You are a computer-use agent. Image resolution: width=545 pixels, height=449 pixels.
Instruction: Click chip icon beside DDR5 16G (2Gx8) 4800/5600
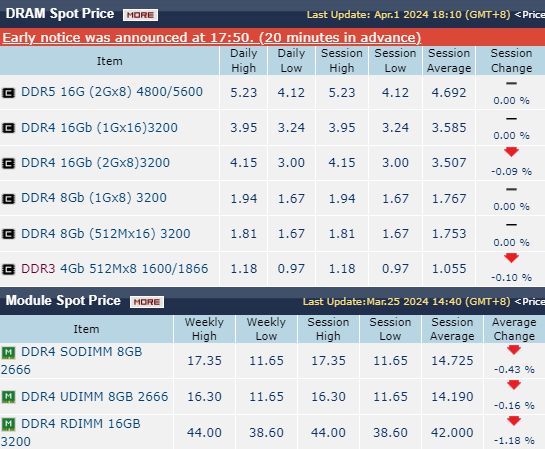9,93
